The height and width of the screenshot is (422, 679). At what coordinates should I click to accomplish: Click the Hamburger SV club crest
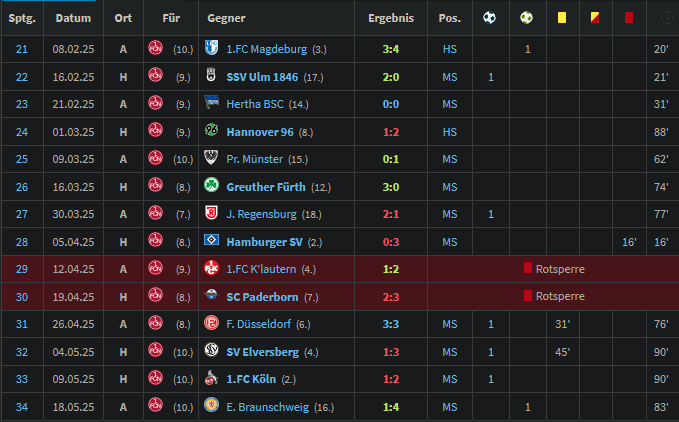click(x=213, y=241)
